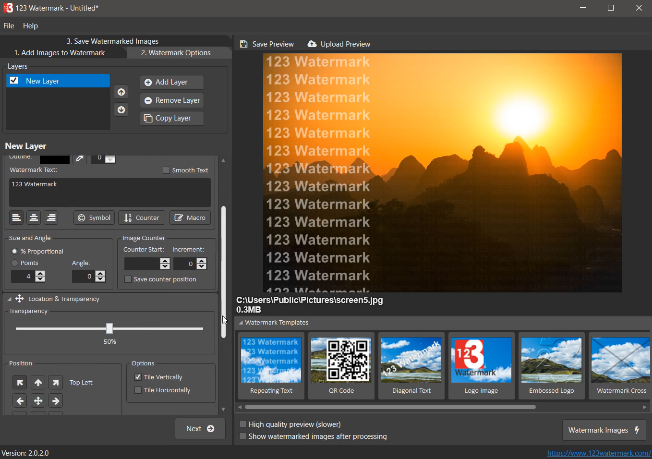652x459 pixels.
Task: Click in the Watermark Text input box
Action: (x=110, y=192)
